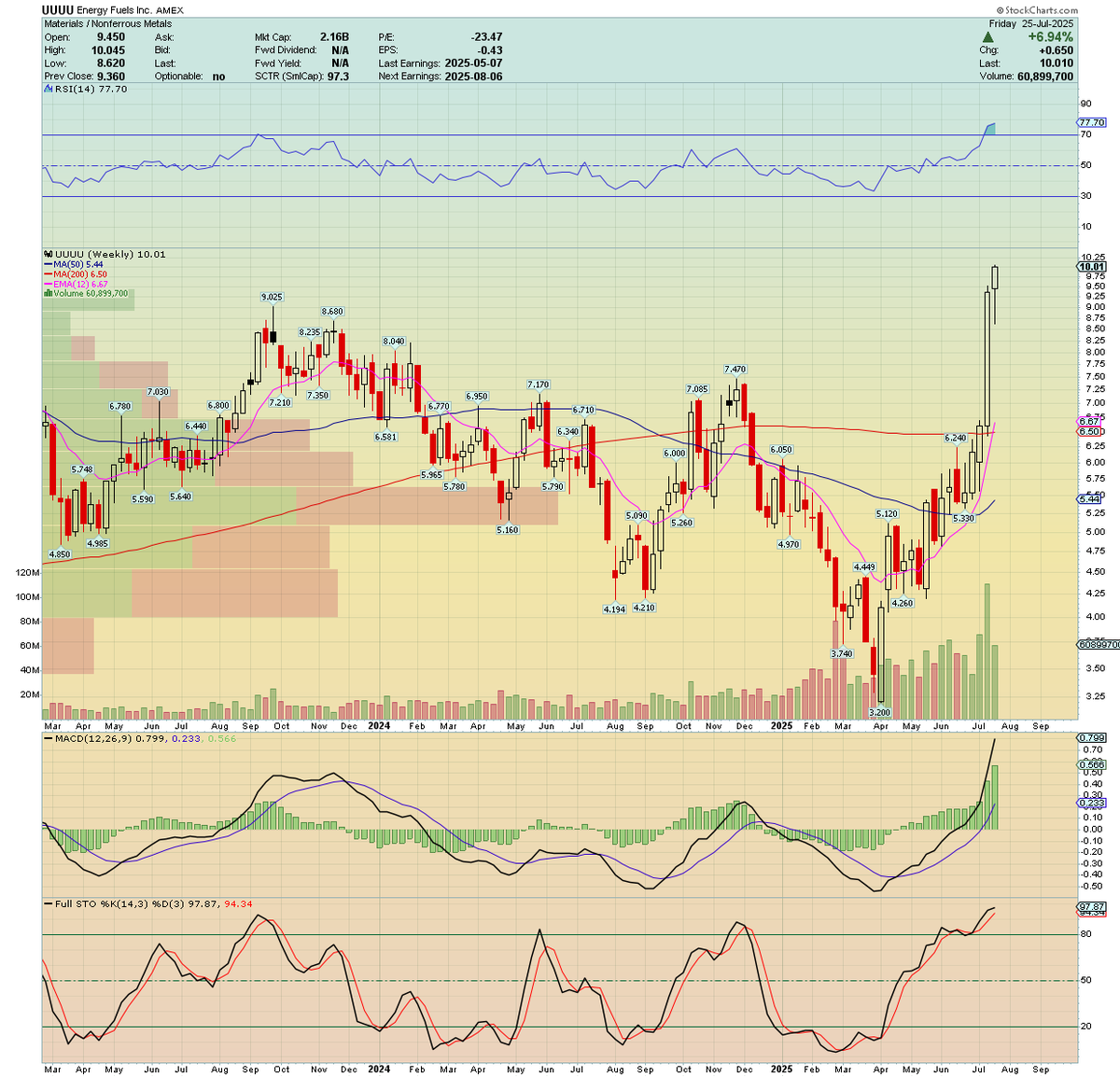Click the latest weekly candle near 10.01
Screen dimensions: 1120x1077
[x=995, y=278]
